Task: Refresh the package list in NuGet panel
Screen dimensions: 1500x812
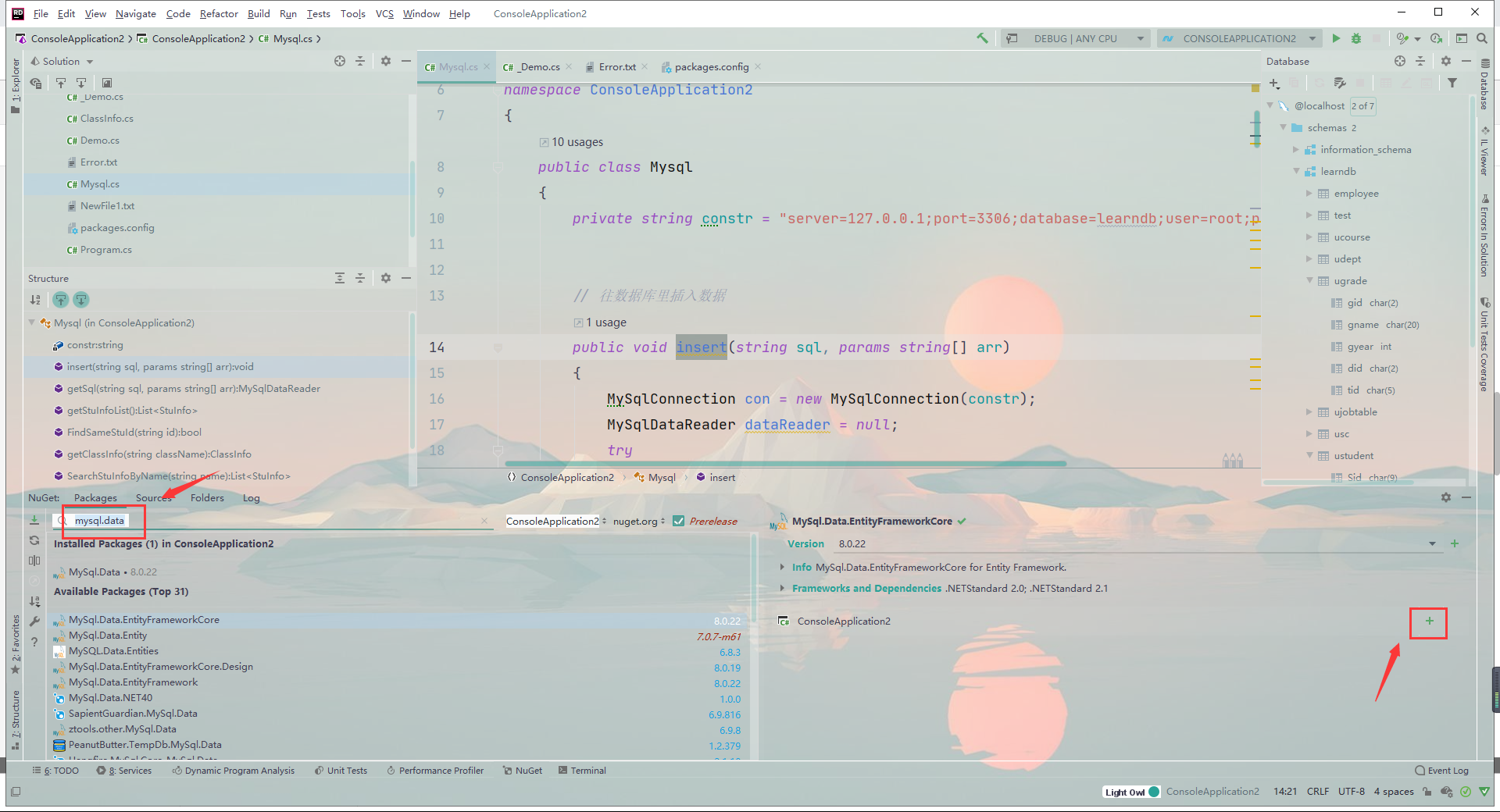Action: pyautogui.click(x=34, y=540)
